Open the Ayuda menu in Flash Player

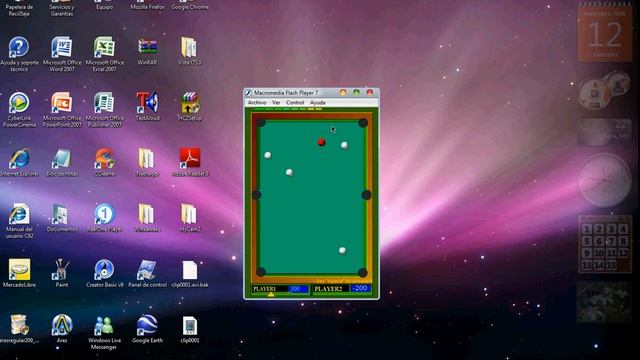pyautogui.click(x=318, y=103)
